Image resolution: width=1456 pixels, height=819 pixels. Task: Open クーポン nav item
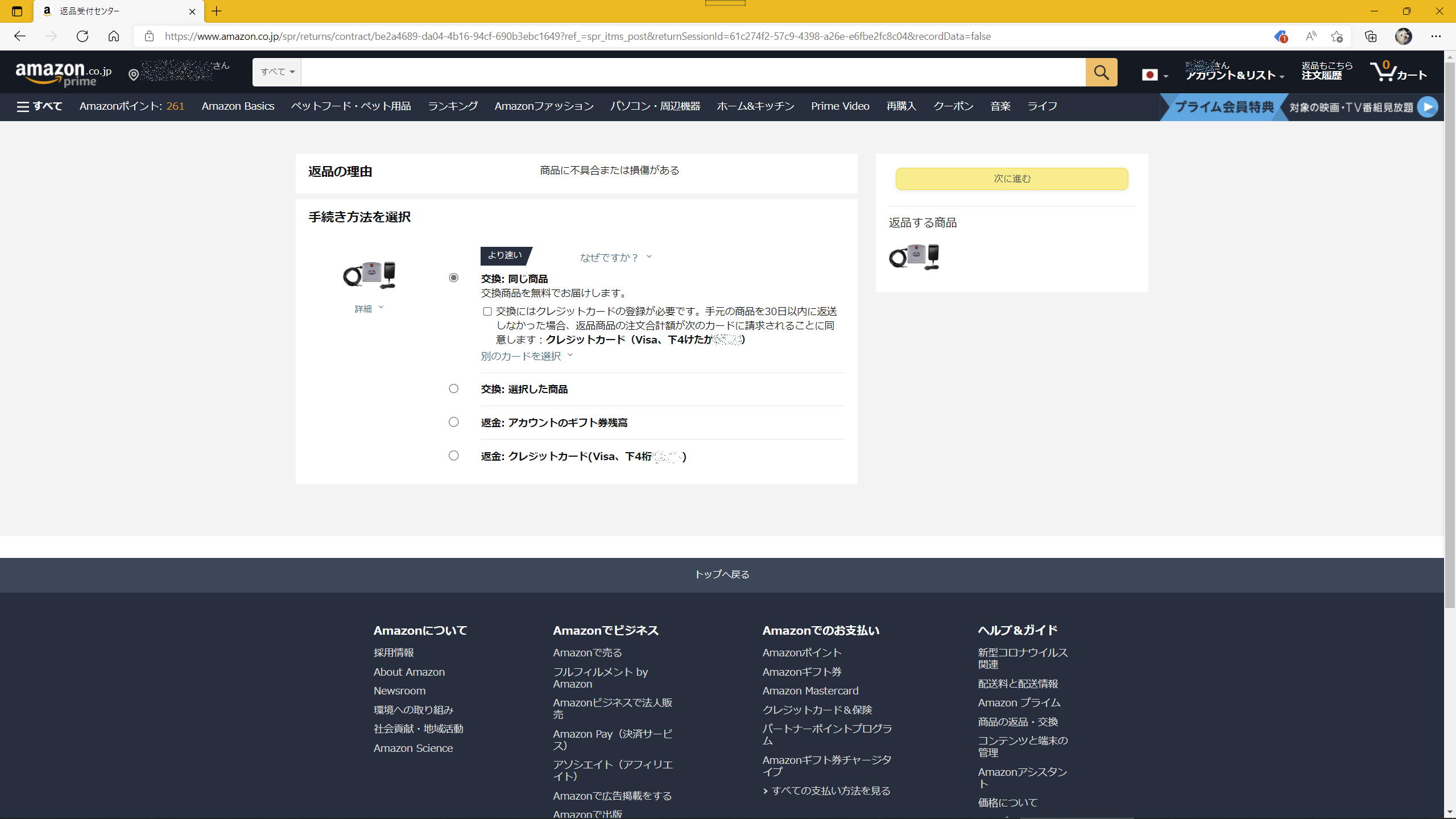953,106
